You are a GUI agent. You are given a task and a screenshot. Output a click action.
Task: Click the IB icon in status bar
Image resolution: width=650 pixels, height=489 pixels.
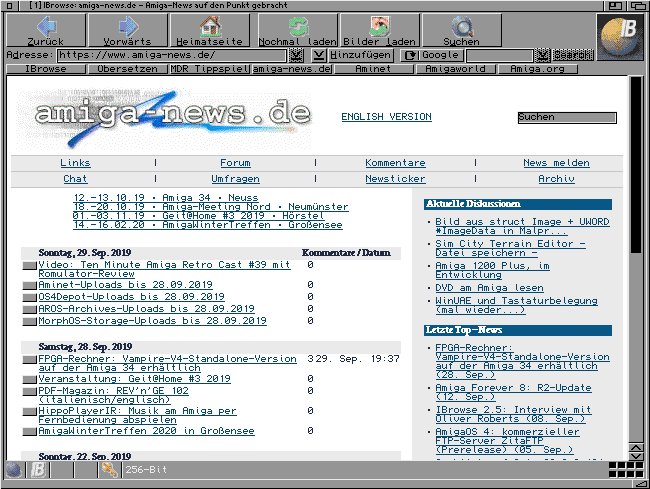(x=38, y=470)
